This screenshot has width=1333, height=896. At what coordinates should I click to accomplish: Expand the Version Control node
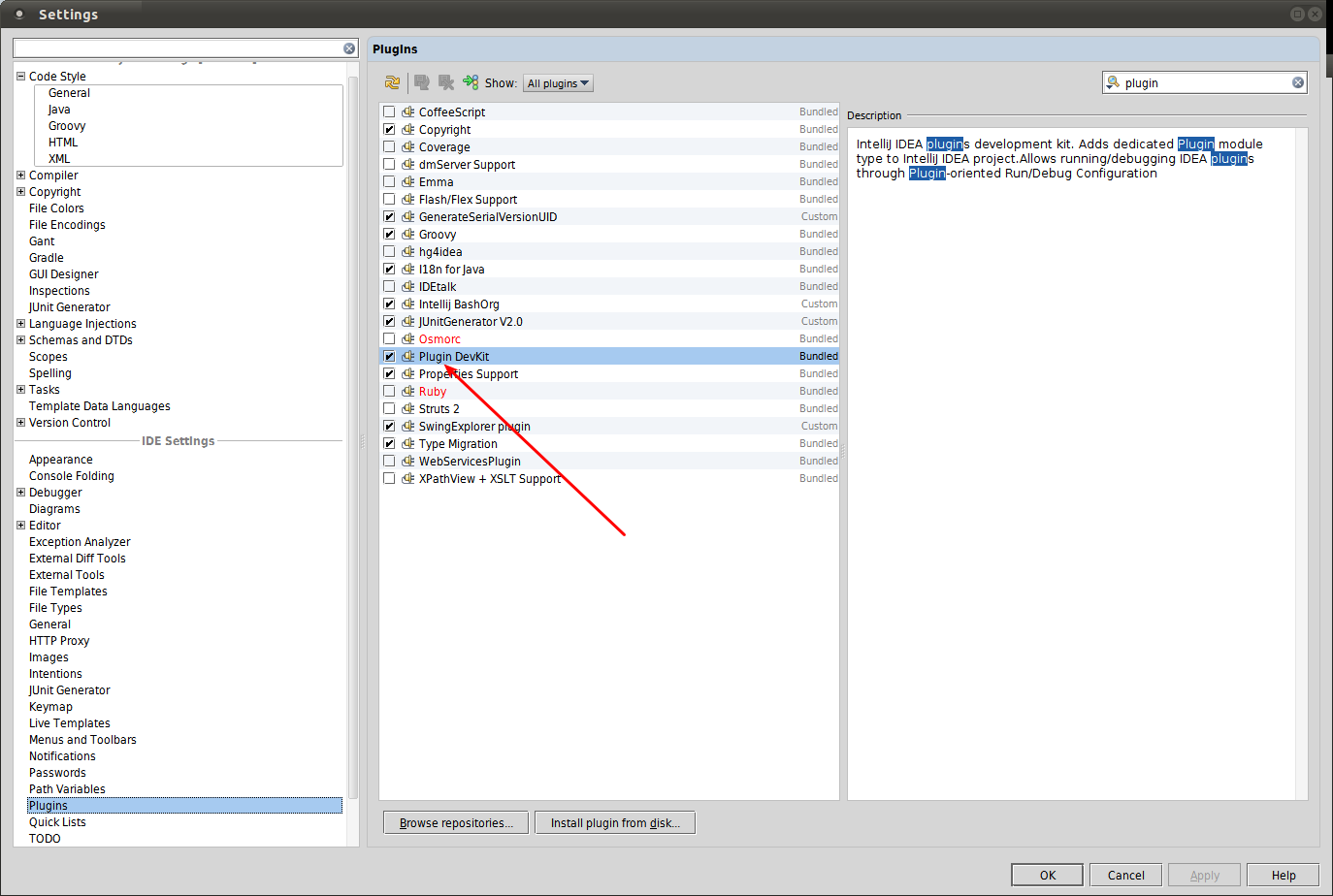[20, 423]
